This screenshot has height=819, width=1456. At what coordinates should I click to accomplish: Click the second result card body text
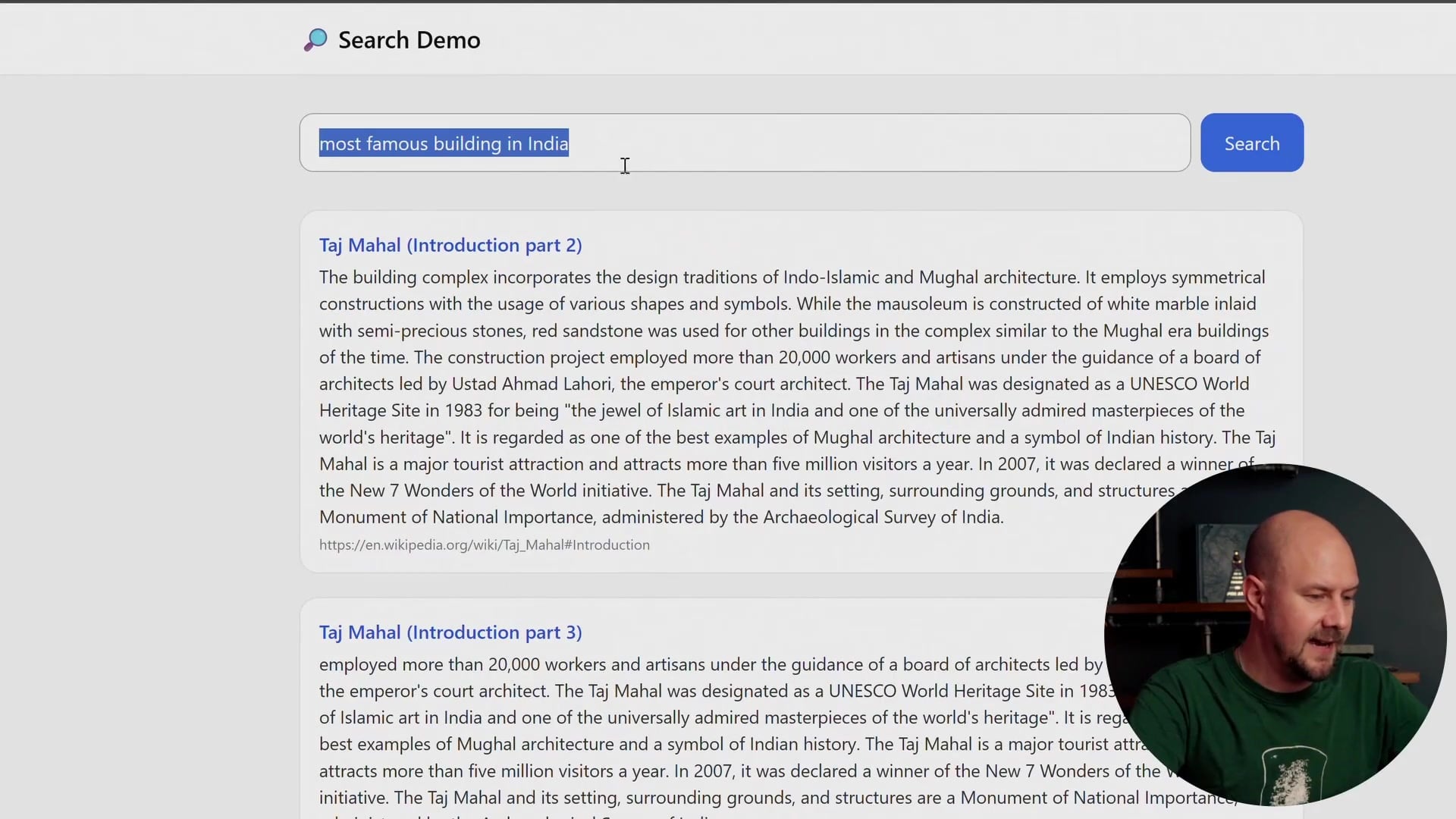click(682, 717)
